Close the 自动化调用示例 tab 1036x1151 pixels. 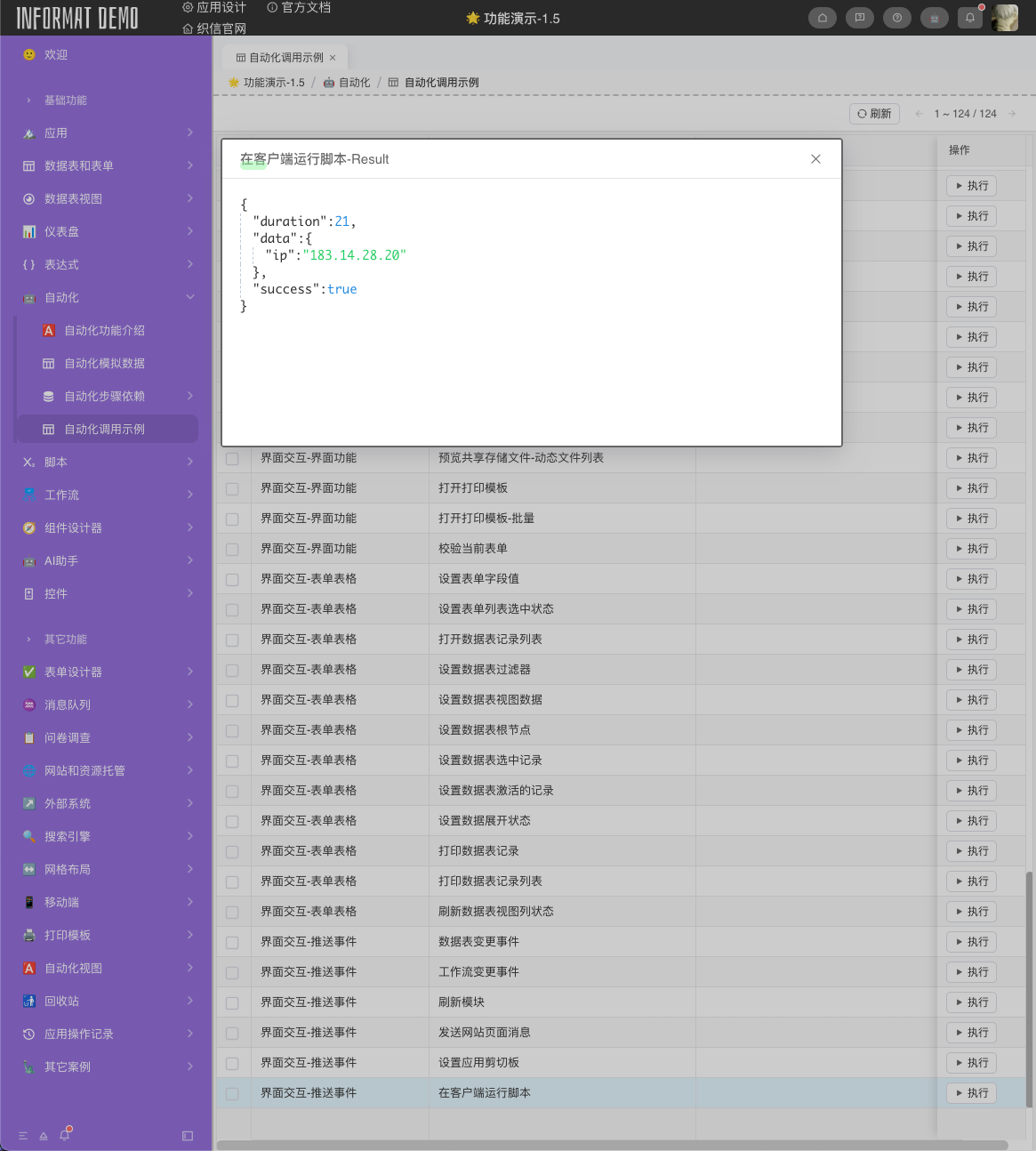[x=333, y=58]
